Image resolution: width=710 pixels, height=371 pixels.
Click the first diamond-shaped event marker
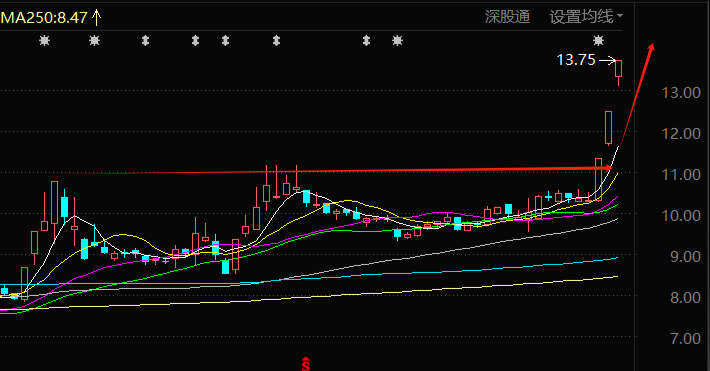pyautogui.click(x=145, y=41)
